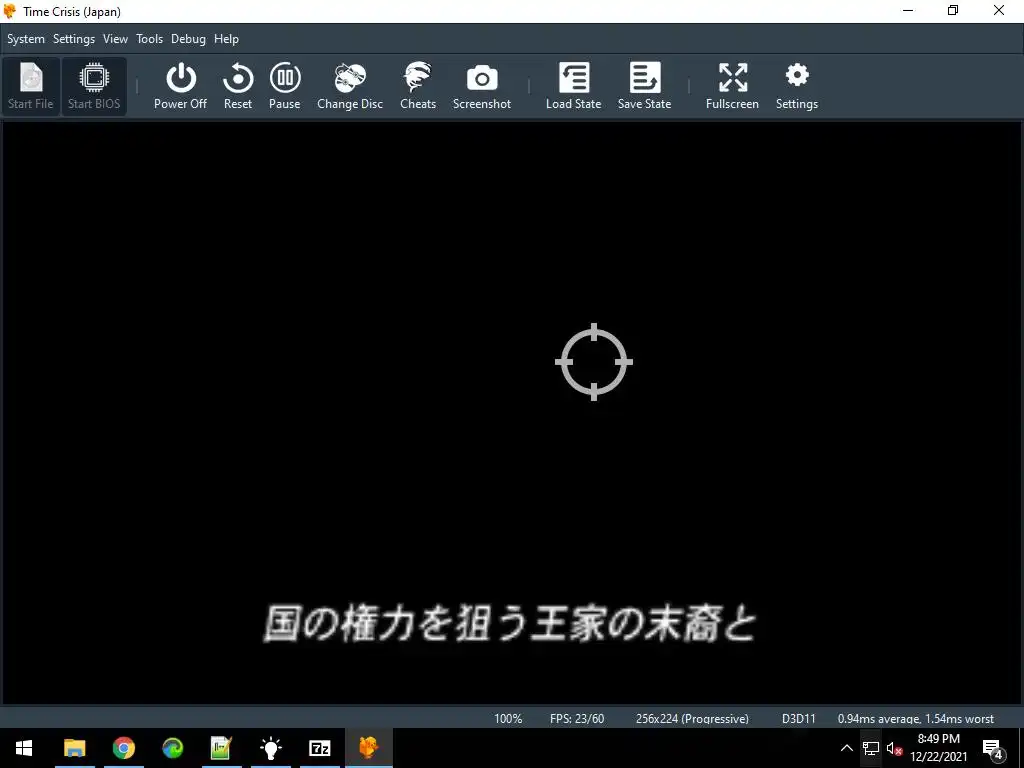1024x768 pixels.
Task: Open the Change Disc option
Action: coord(350,86)
